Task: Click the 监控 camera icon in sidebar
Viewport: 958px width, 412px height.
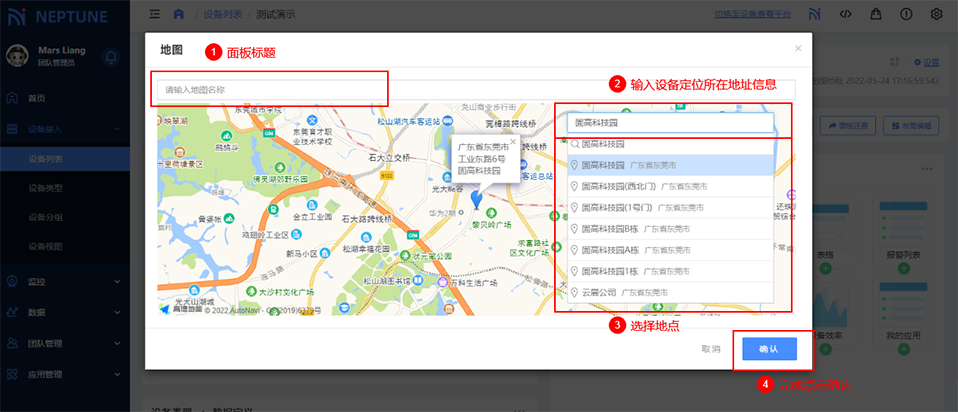Action: 12,281
